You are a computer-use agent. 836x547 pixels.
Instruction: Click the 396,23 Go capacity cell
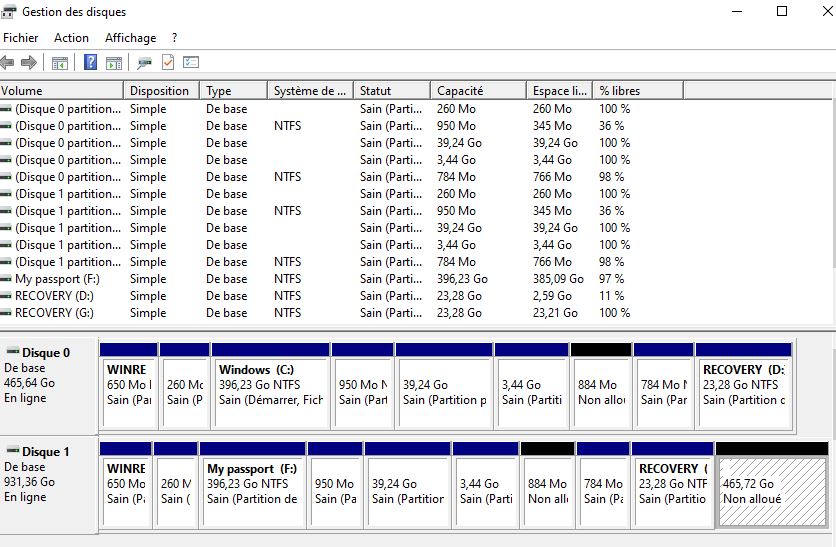coord(462,279)
